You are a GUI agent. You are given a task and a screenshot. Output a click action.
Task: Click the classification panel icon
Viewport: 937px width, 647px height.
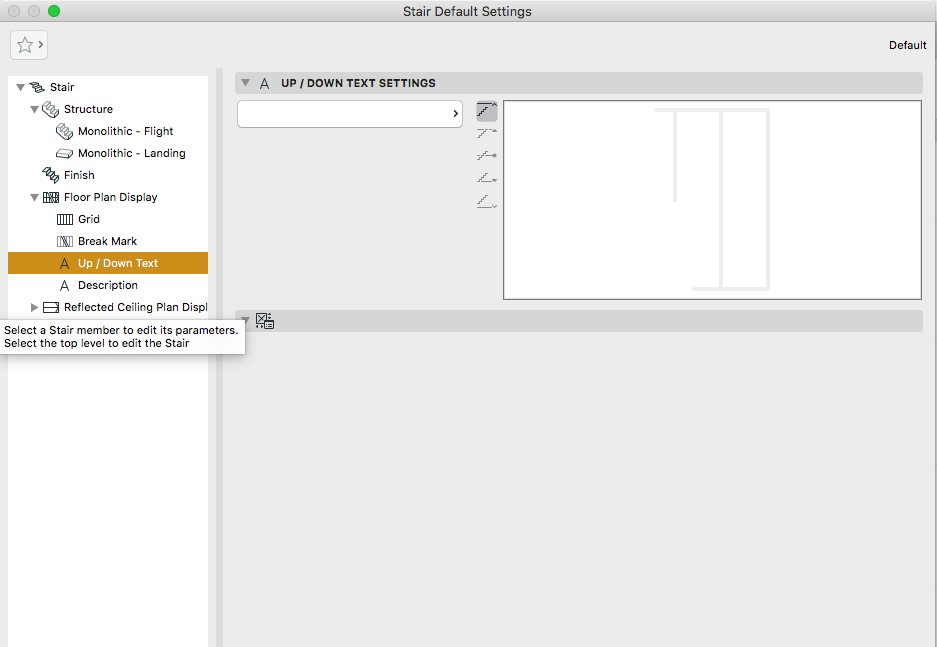(265, 321)
